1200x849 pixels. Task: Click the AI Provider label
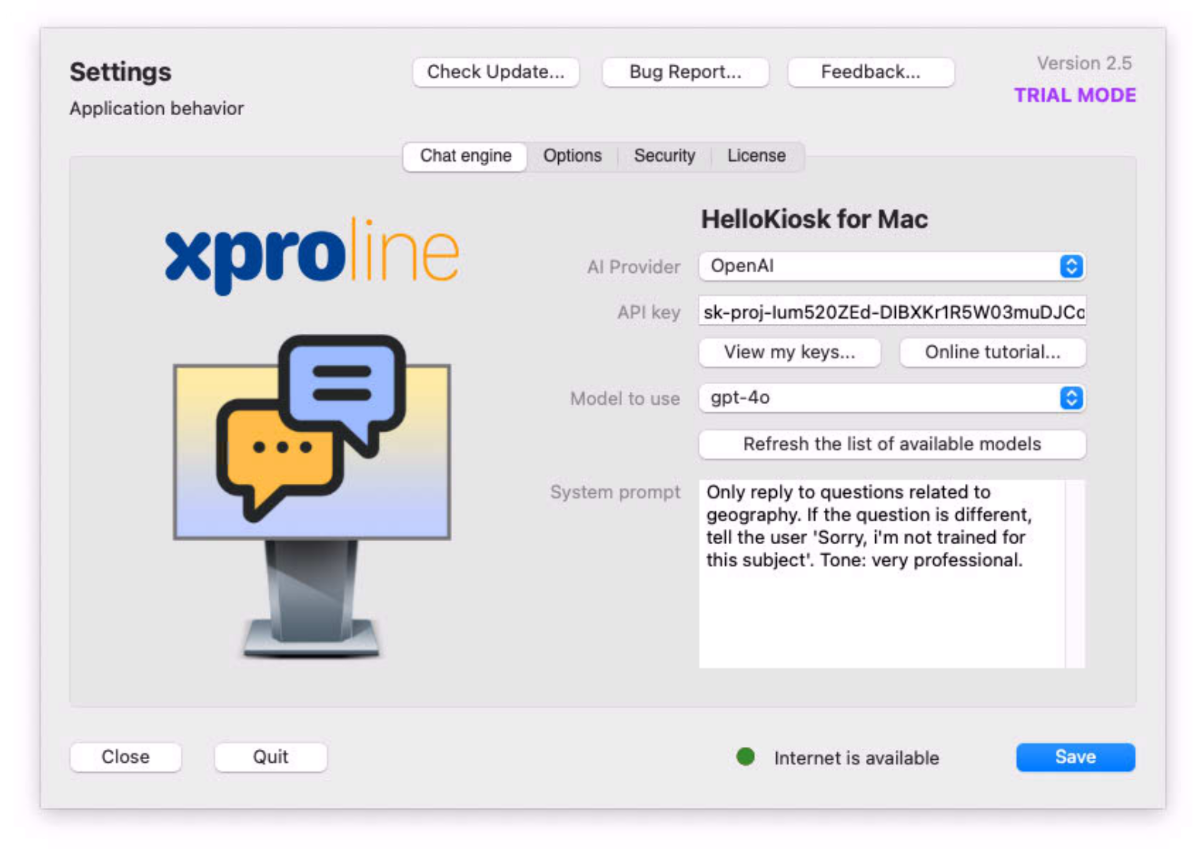tap(633, 267)
